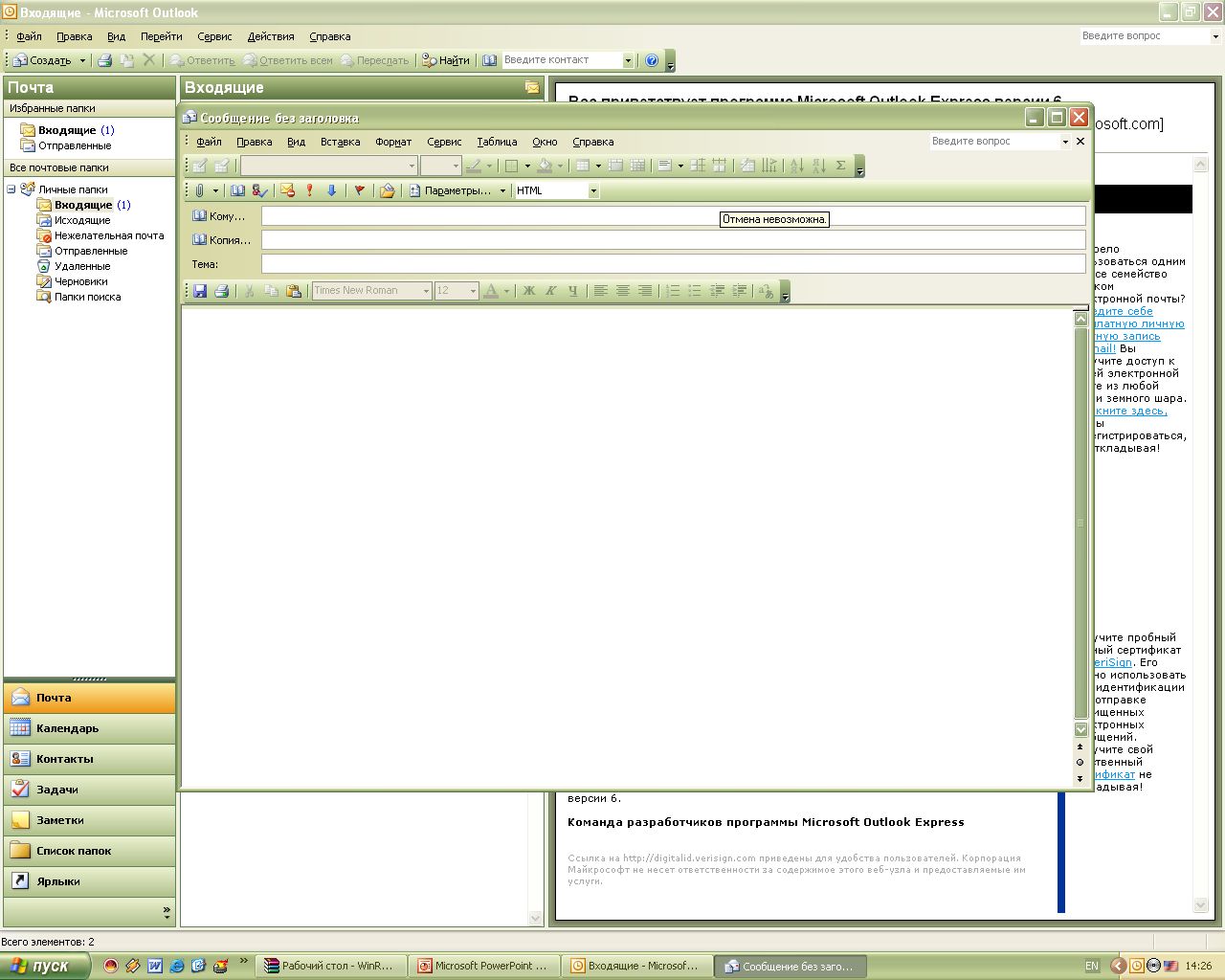This screenshot has height=980, width=1225.
Task: Expand the navigation pane buttons chevron
Action: point(167,912)
